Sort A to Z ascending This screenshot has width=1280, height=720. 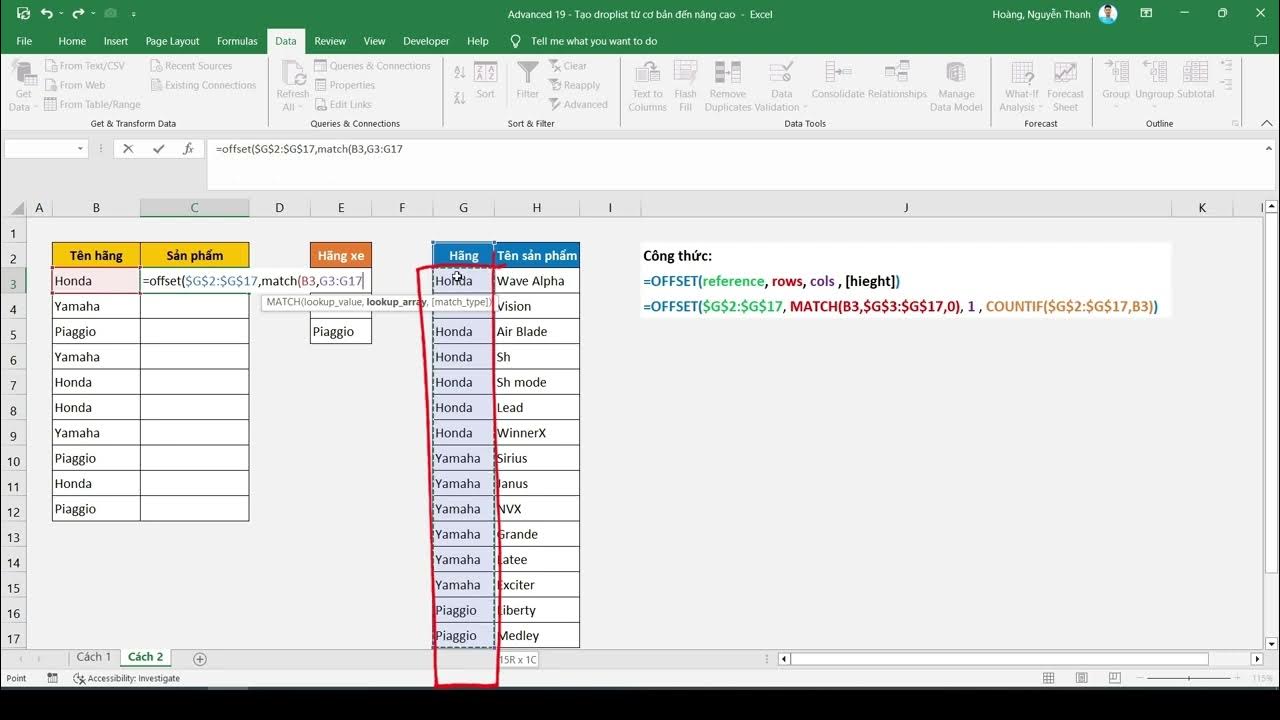click(460, 73)
